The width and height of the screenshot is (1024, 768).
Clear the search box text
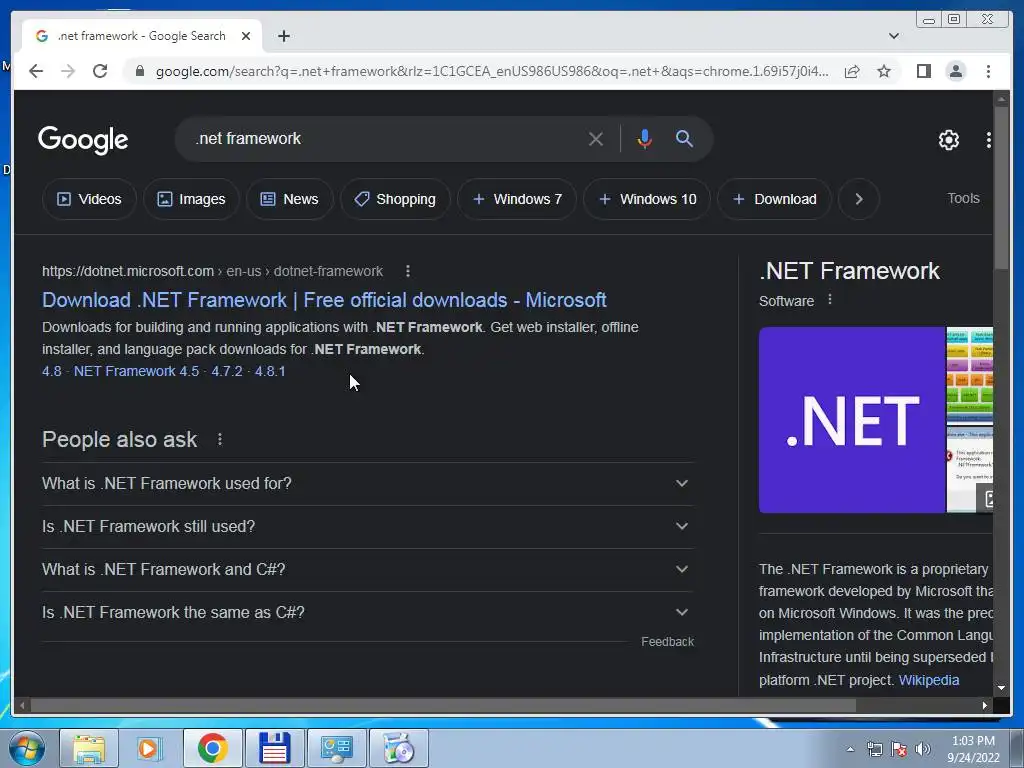pos(595,139)
